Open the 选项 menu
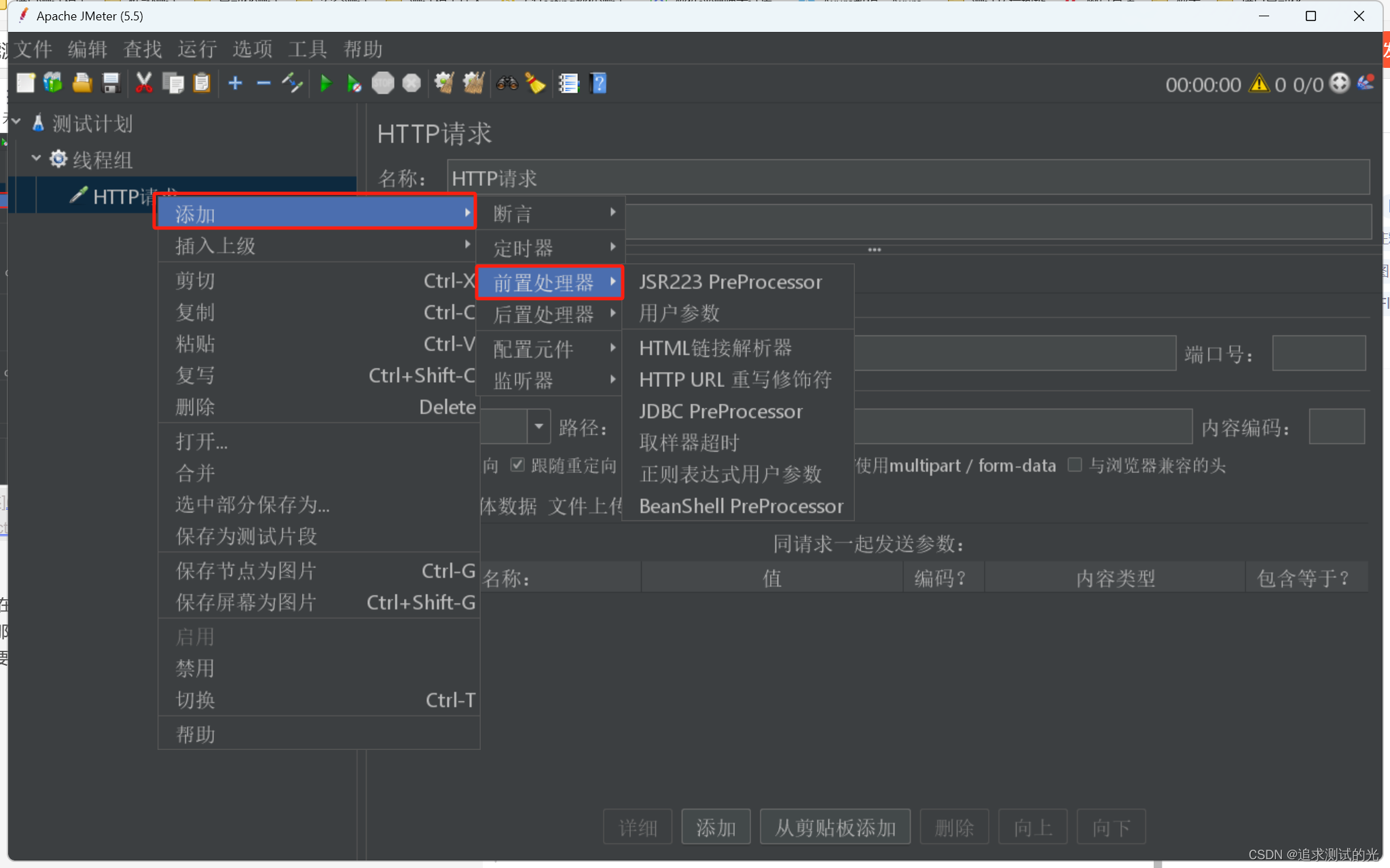Image resolution: width=1390 pixels, height=868 pixels. click(x=253, y=49)
